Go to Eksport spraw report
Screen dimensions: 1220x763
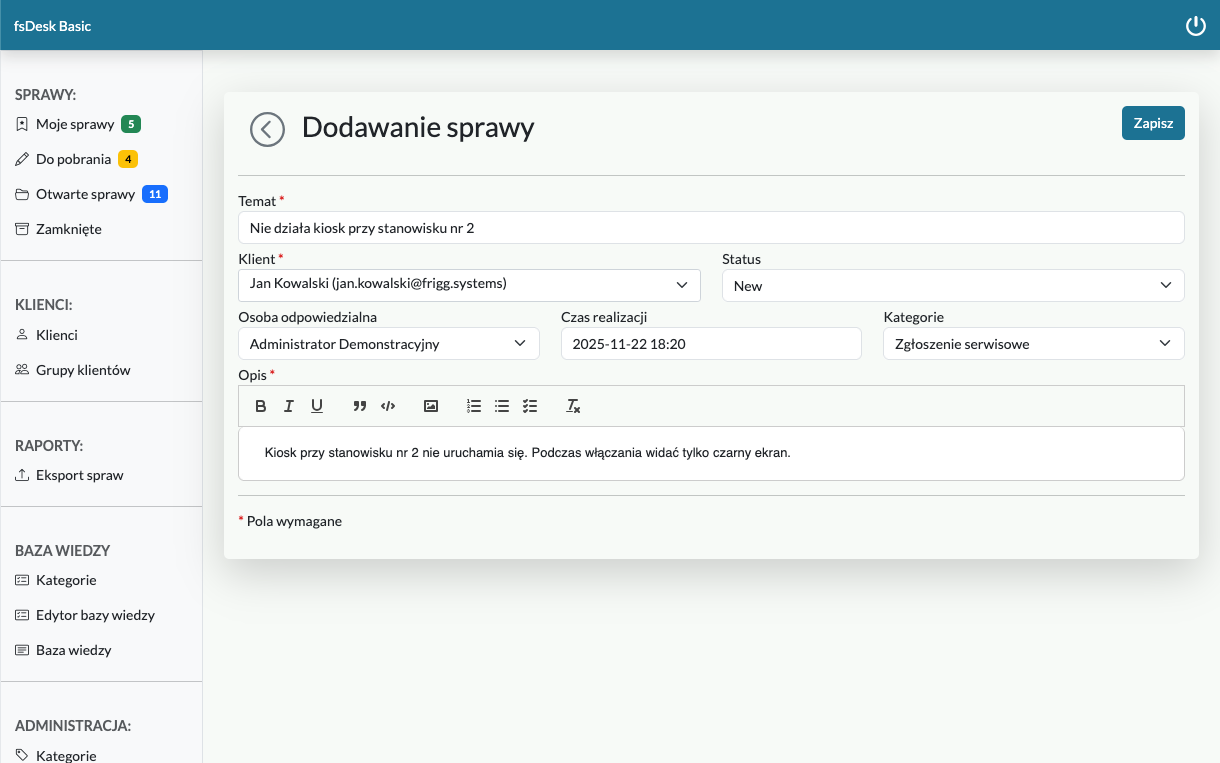[x=79, y=475]
